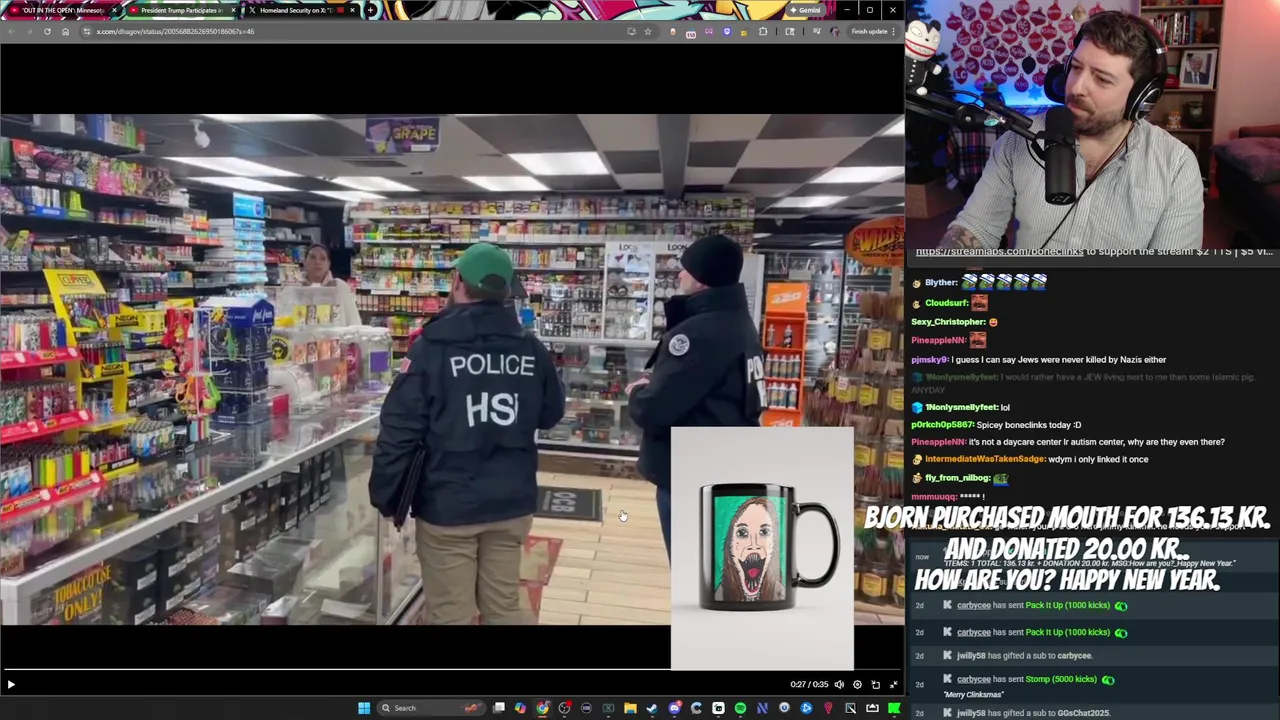Viewport: 1280px width, 720px height.
Task: Open the streamlabs.com/bonerlinks link
Action: coord(999,252)
